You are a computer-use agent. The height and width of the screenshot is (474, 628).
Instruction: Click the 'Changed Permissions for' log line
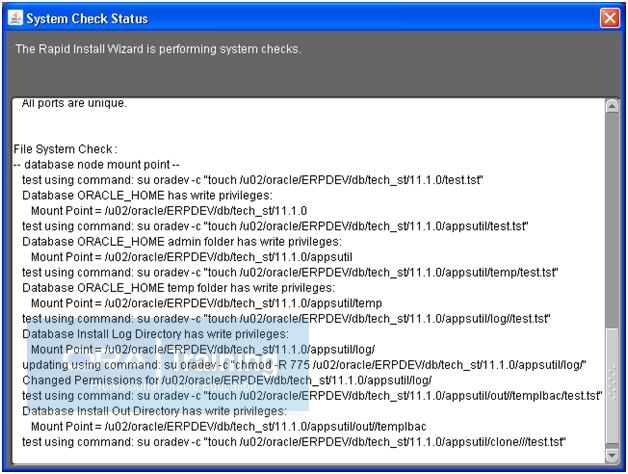(x=227, y=380)
